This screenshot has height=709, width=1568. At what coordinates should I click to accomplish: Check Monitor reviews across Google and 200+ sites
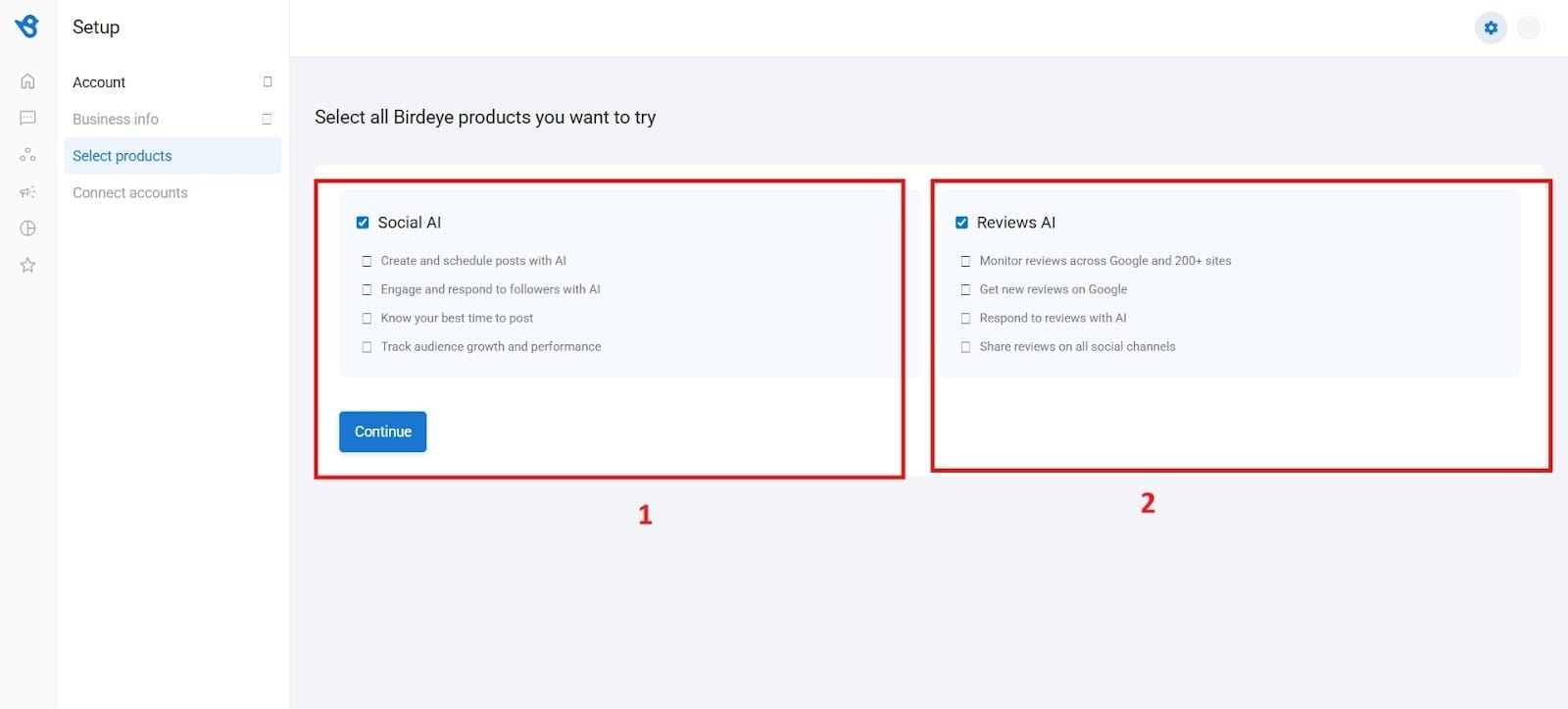click(x=966, y=260)
